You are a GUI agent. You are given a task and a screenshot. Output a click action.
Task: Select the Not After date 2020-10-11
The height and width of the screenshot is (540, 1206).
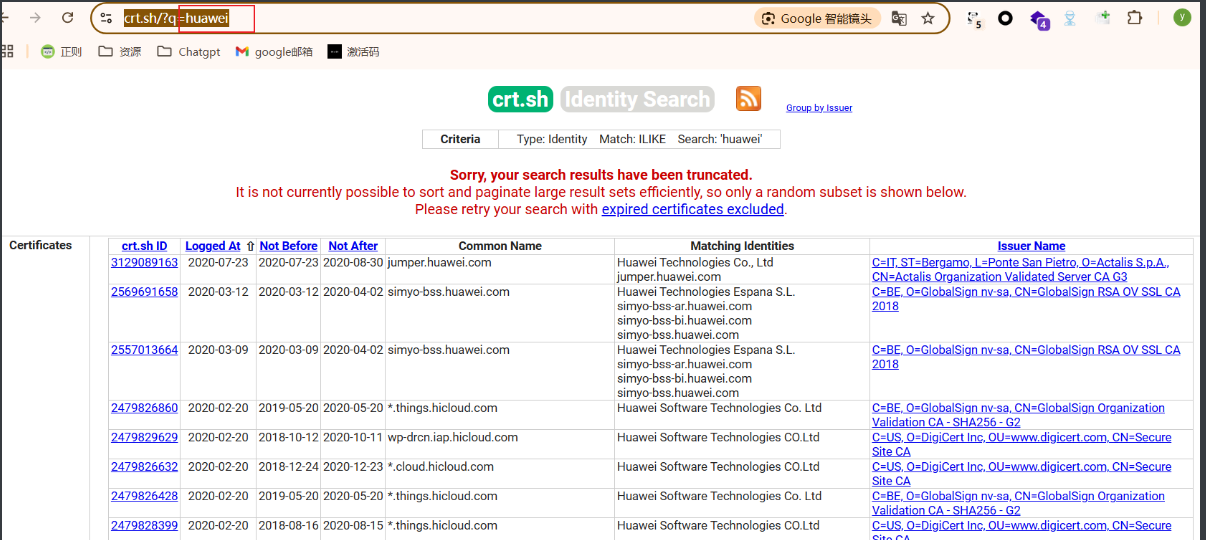tap(353, 437)
